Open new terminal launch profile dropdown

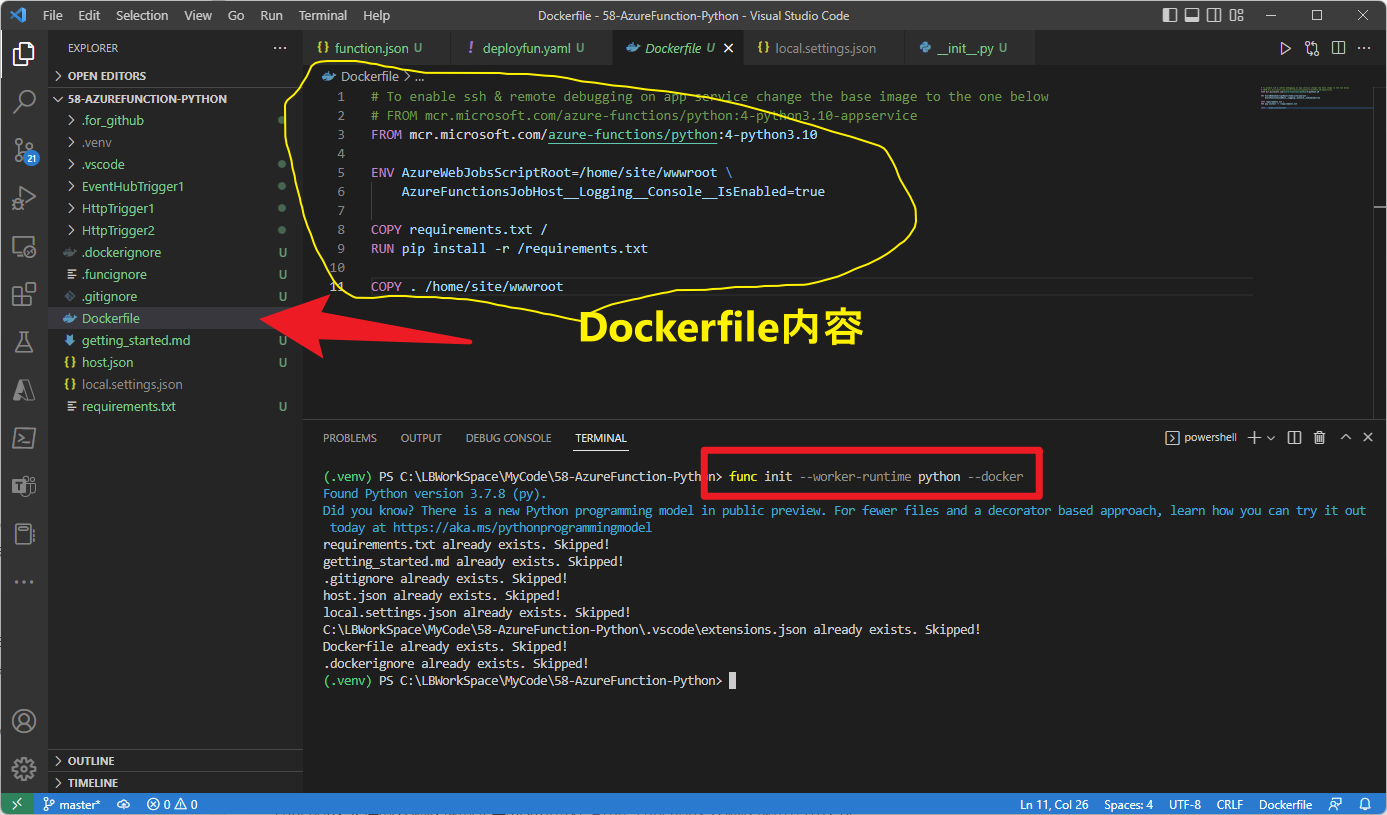(1271, 438)
